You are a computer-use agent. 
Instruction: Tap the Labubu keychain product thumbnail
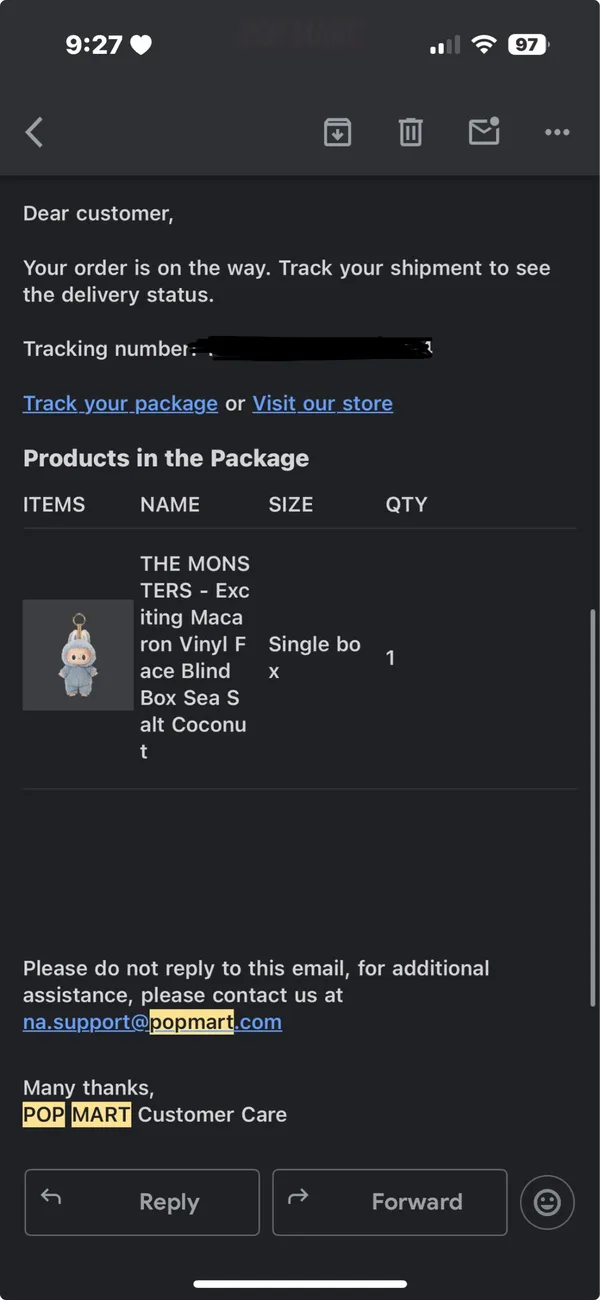[x=78, y=655]
